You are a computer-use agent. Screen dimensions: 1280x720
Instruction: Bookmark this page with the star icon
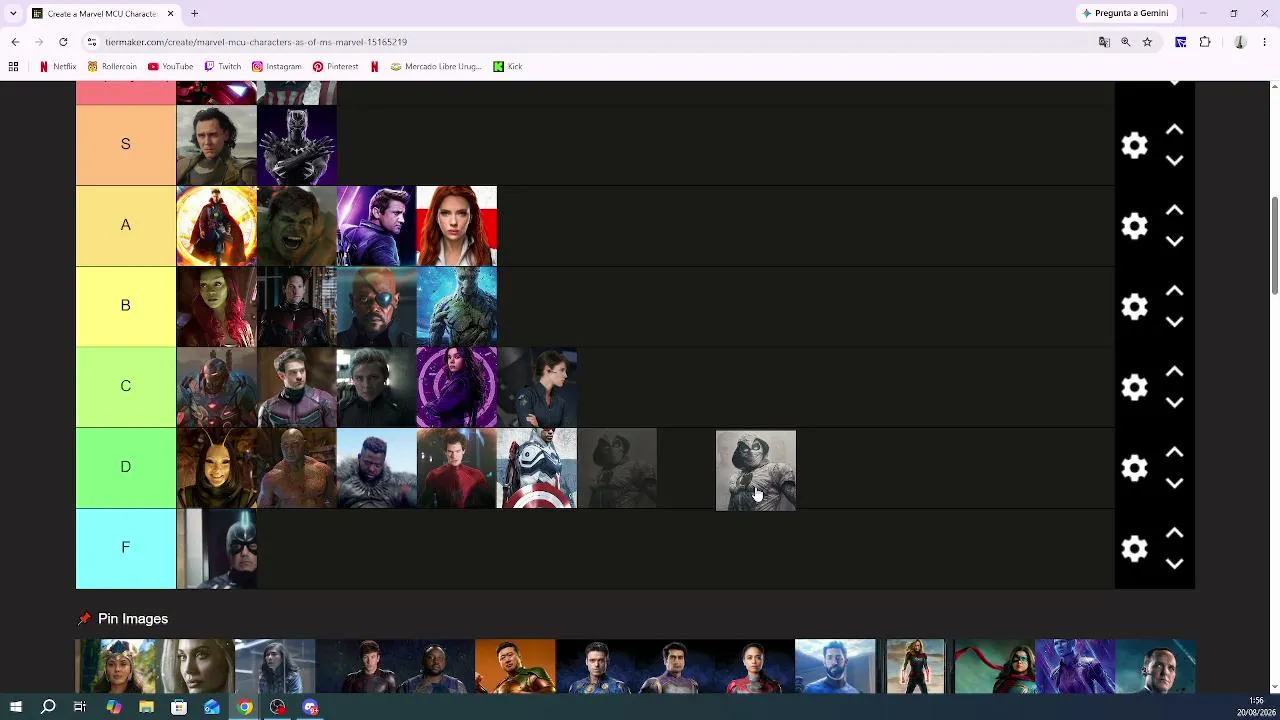(1147, 42)
